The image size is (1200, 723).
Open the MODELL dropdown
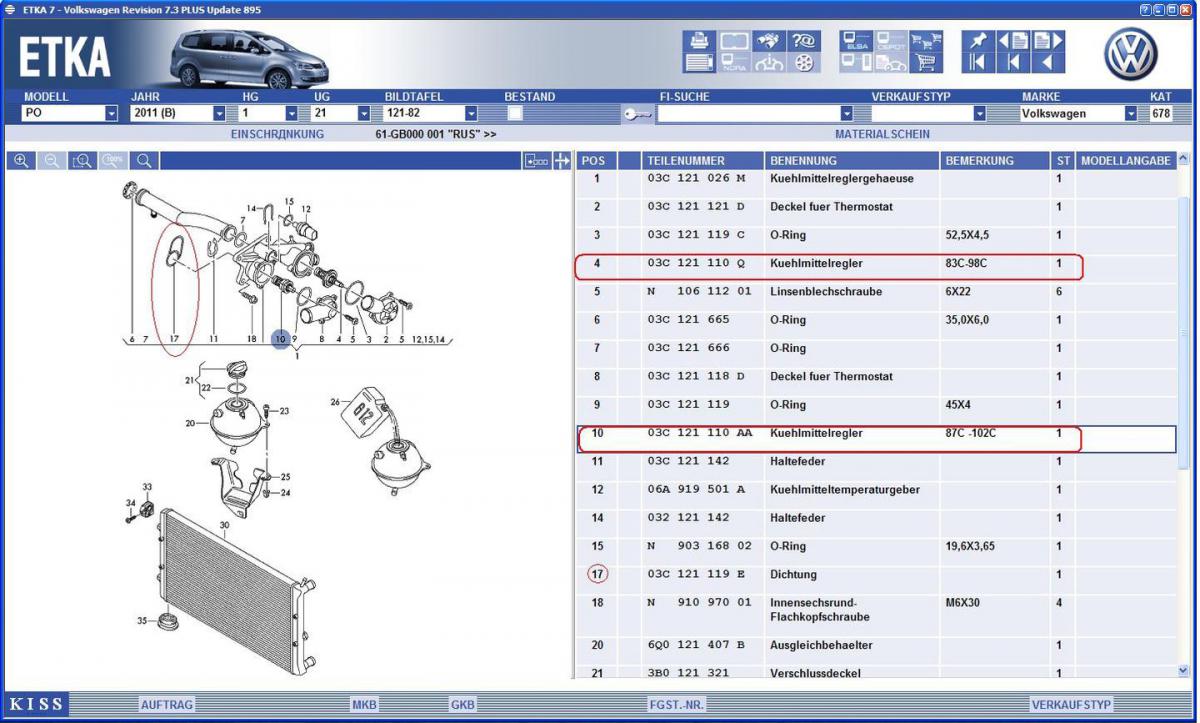click(x=111, y=114)
